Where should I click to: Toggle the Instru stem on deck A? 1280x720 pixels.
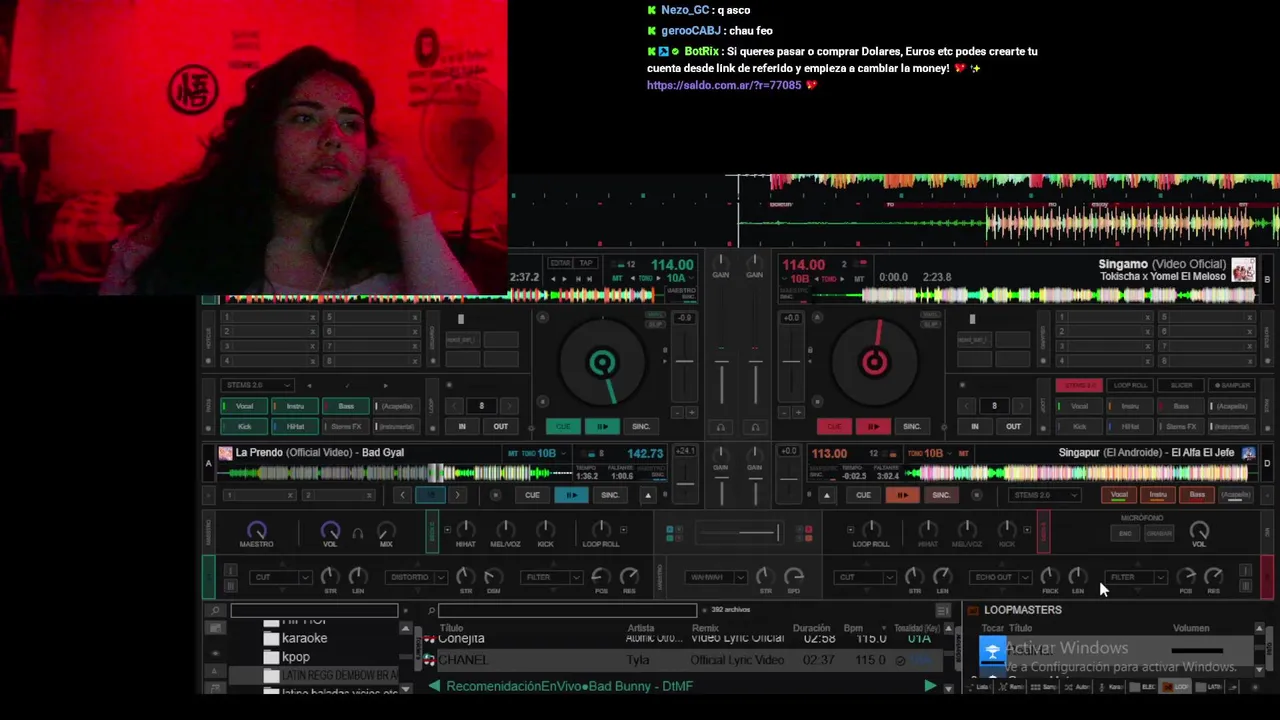[295, 406]
